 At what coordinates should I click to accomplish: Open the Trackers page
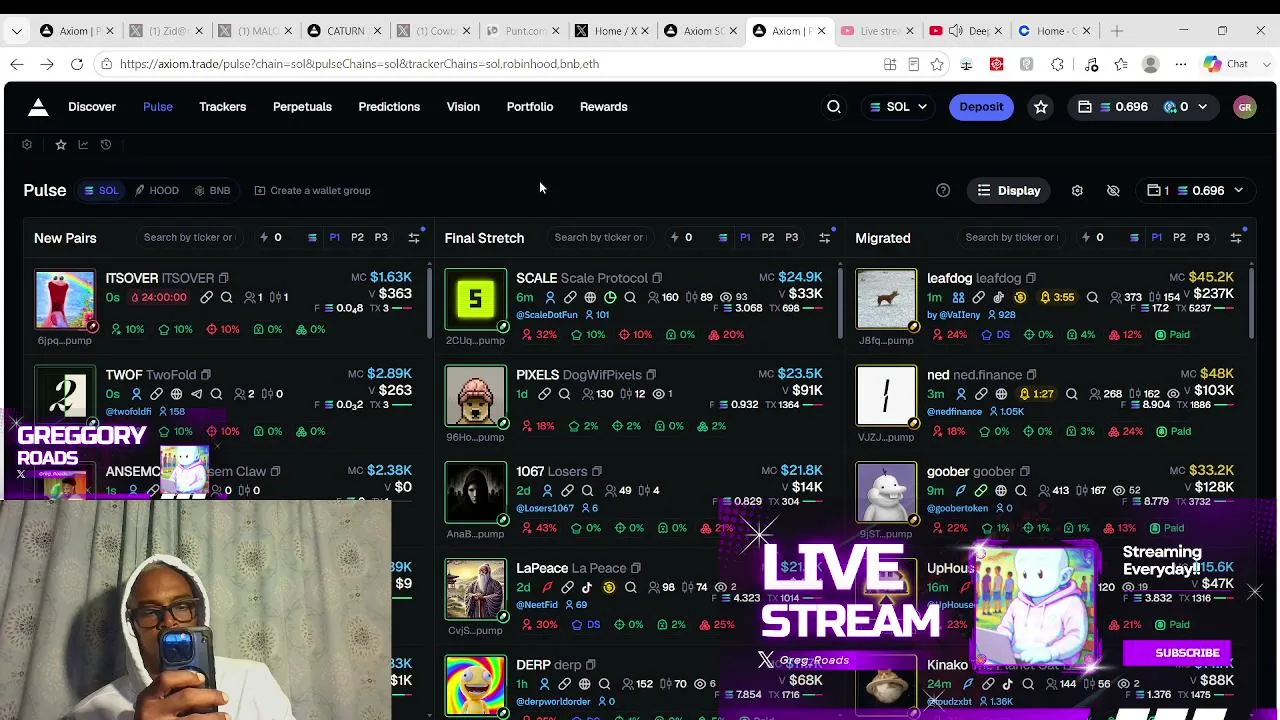(x=222, y=107)
